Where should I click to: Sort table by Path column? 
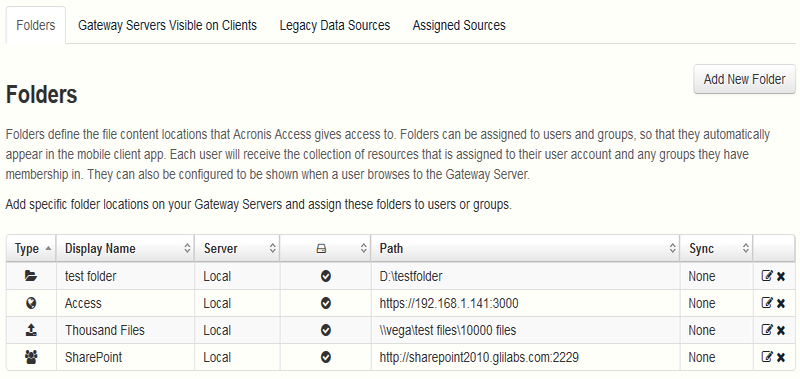point(526,248)
